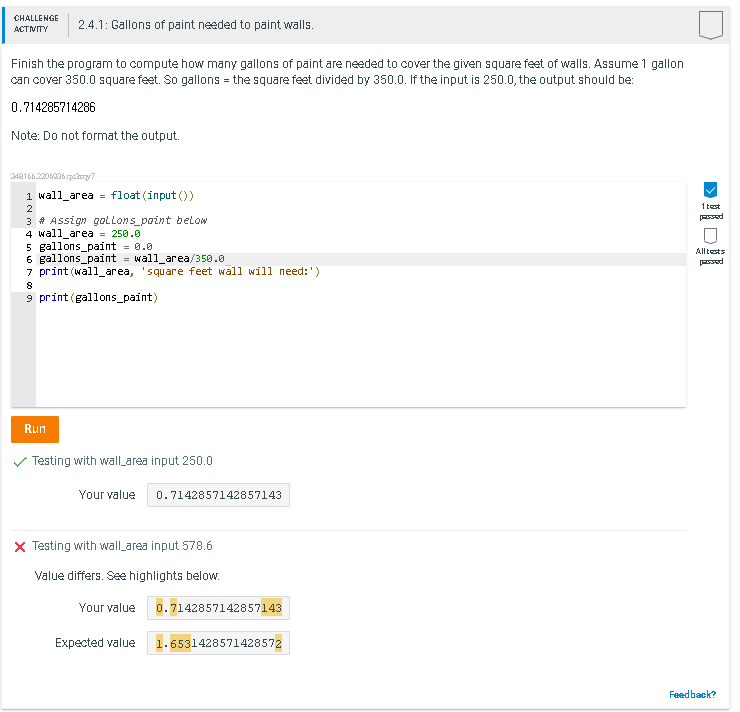
Task: Click the orange Run button
Action: [35, 429]
